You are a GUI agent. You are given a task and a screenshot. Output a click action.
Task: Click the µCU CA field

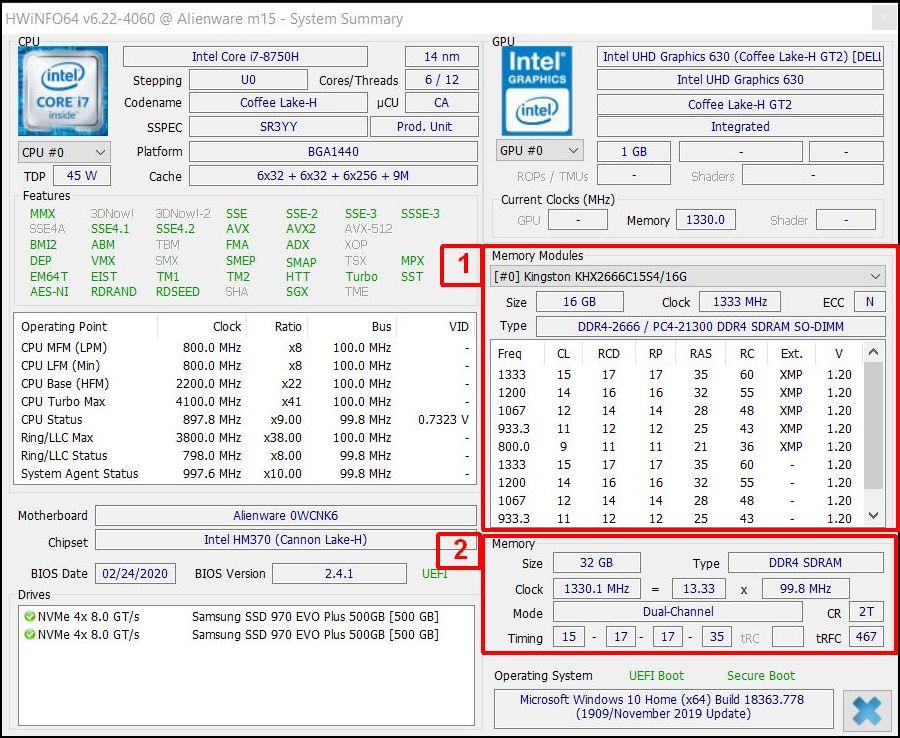tap(441, 103)
